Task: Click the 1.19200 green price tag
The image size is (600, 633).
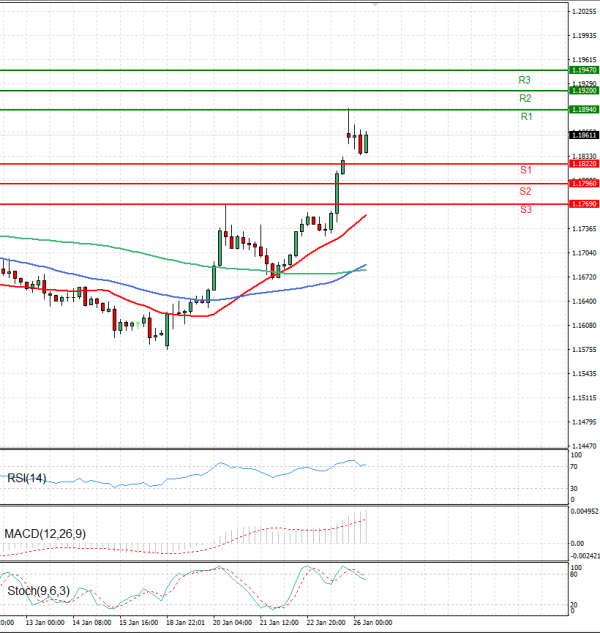Action: (x=583, y=90)
